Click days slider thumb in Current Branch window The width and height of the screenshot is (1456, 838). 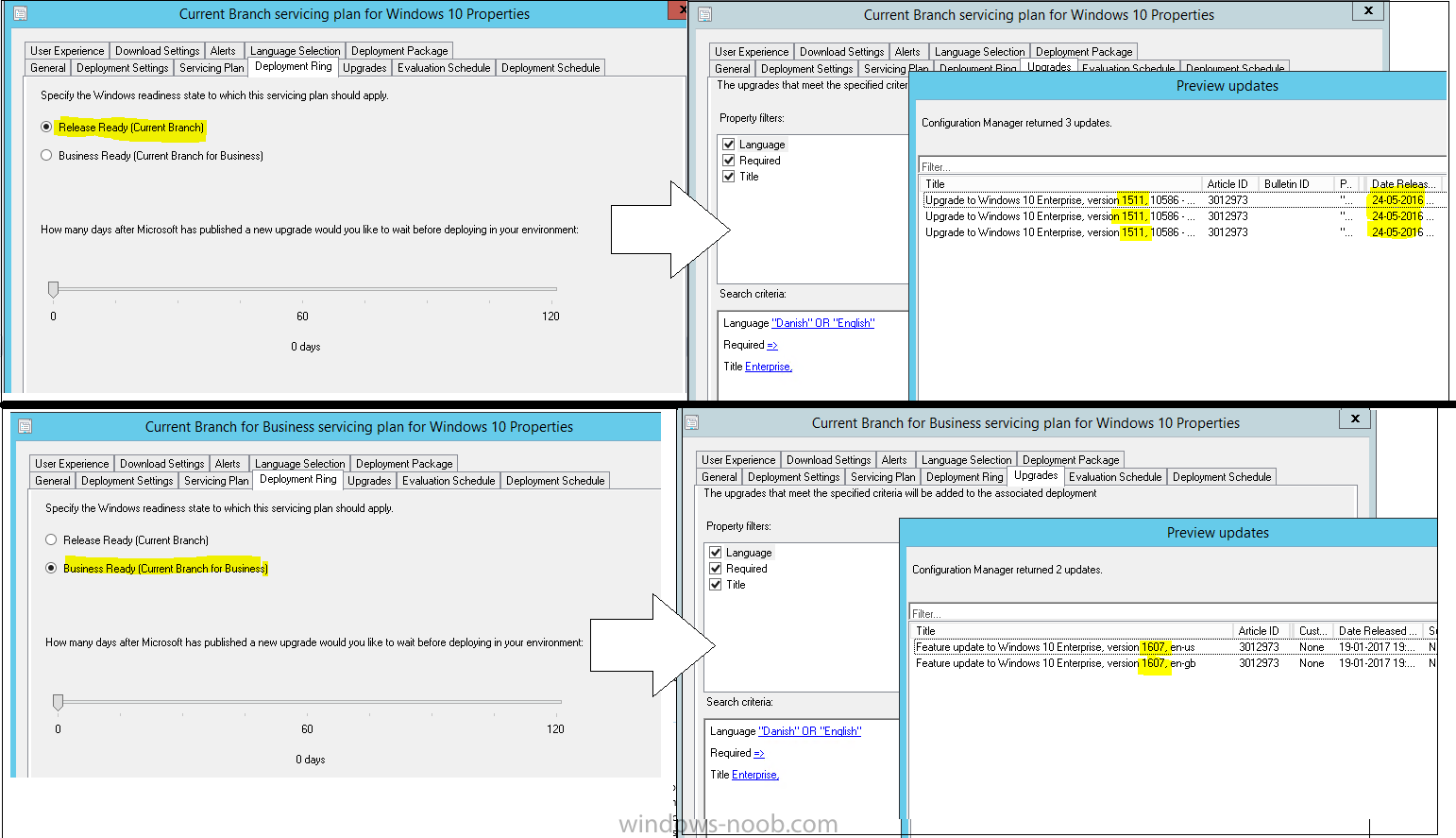tap(53, 289)
